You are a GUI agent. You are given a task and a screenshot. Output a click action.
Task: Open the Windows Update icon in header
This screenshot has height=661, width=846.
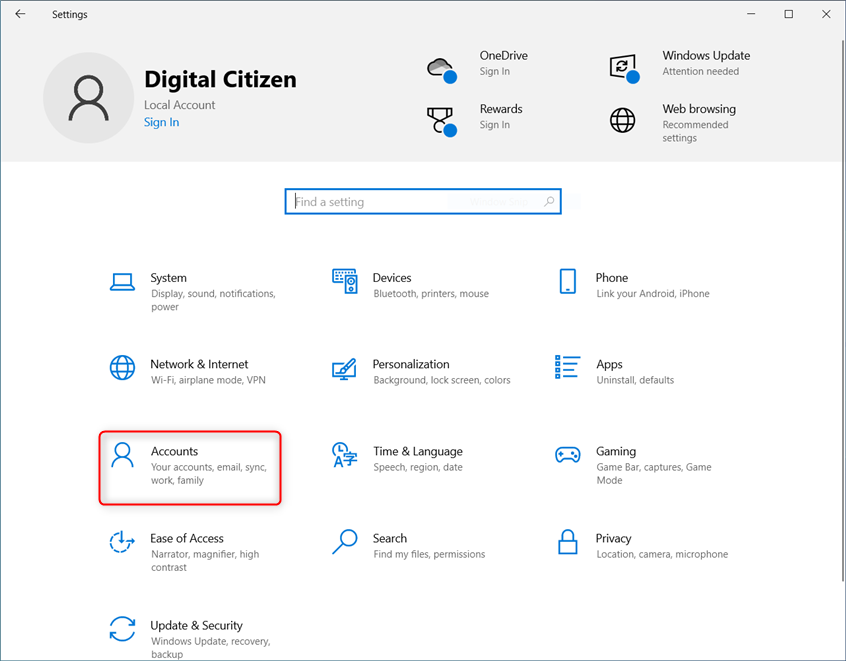click(624, 69)
